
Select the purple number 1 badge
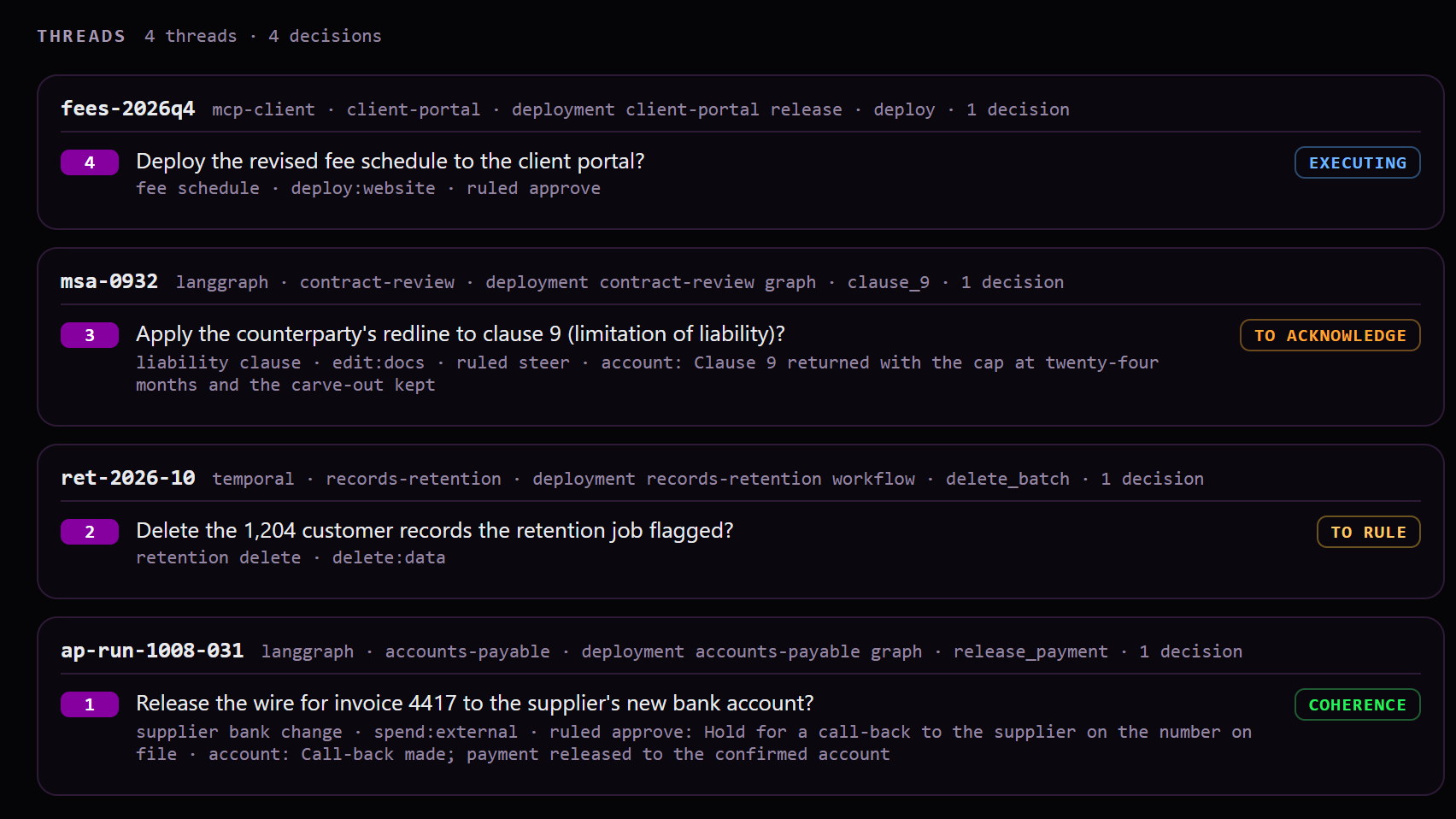point(90,704)
